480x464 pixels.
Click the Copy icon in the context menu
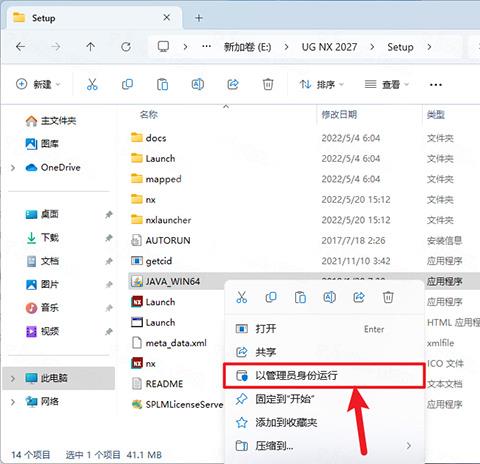tap(271, 297)
